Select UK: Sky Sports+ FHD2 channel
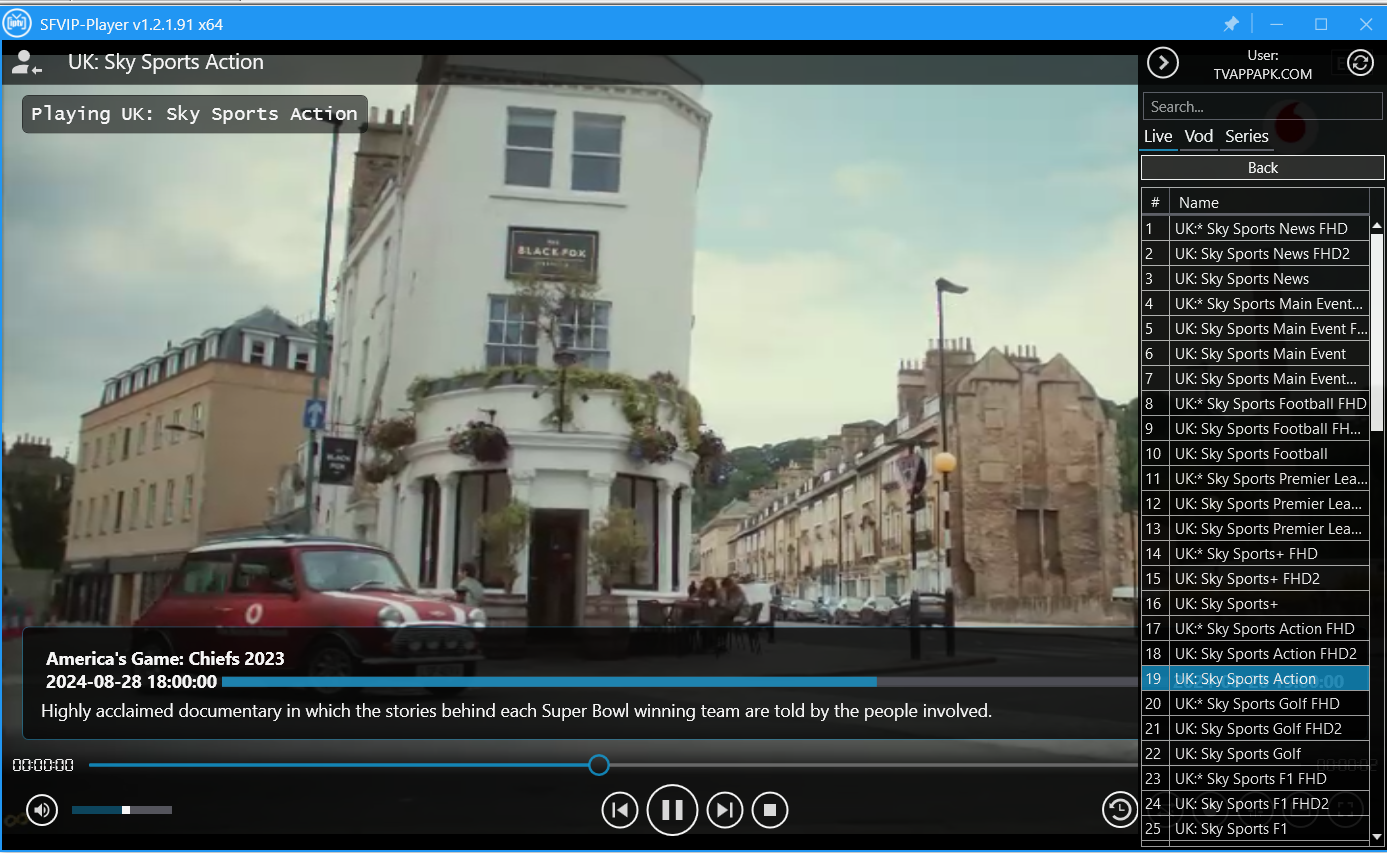This screenshot has width=1387, height=853. point(1255,579)
